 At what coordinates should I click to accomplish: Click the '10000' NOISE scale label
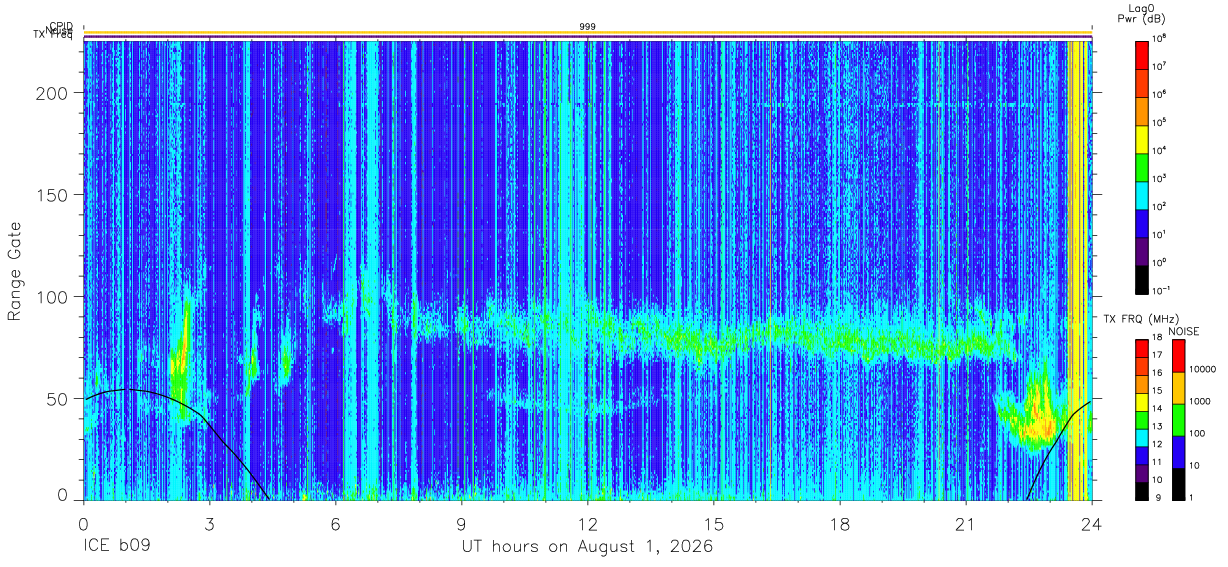pyautogui.click(x=1202, y=369)
